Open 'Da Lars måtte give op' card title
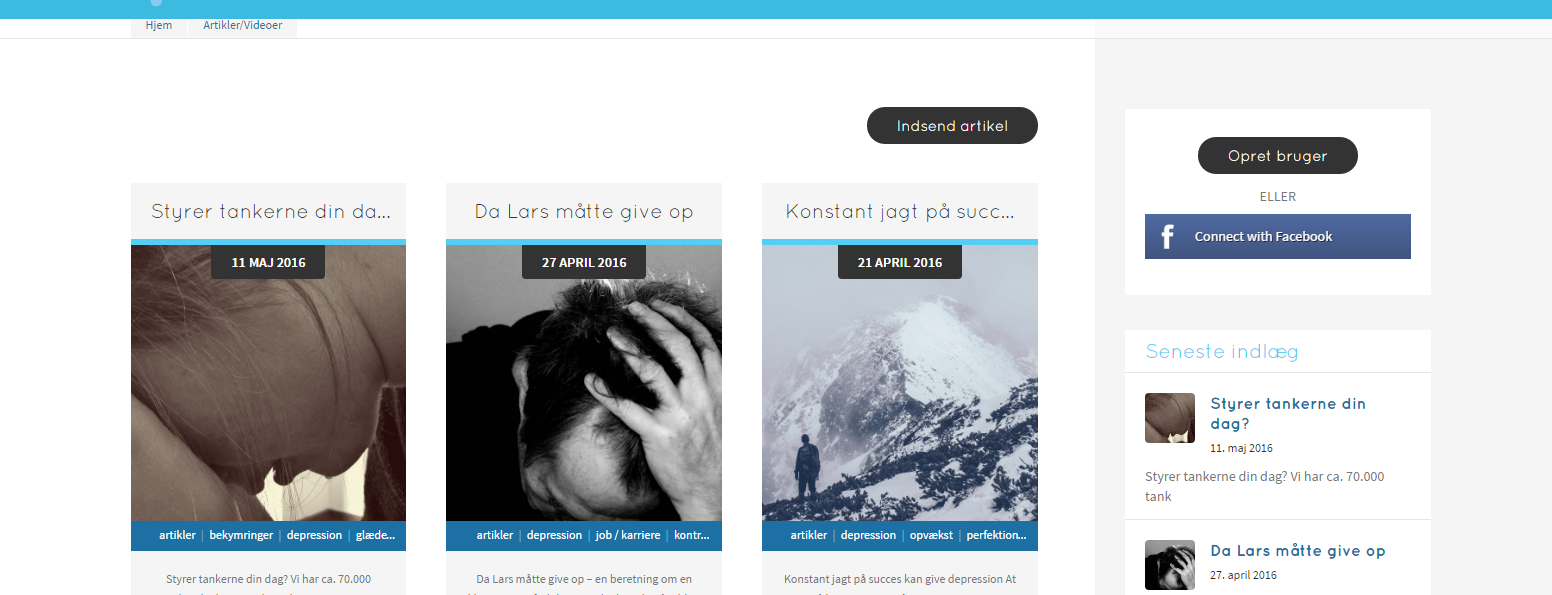The image size is (1552, 595). [584, 212]
